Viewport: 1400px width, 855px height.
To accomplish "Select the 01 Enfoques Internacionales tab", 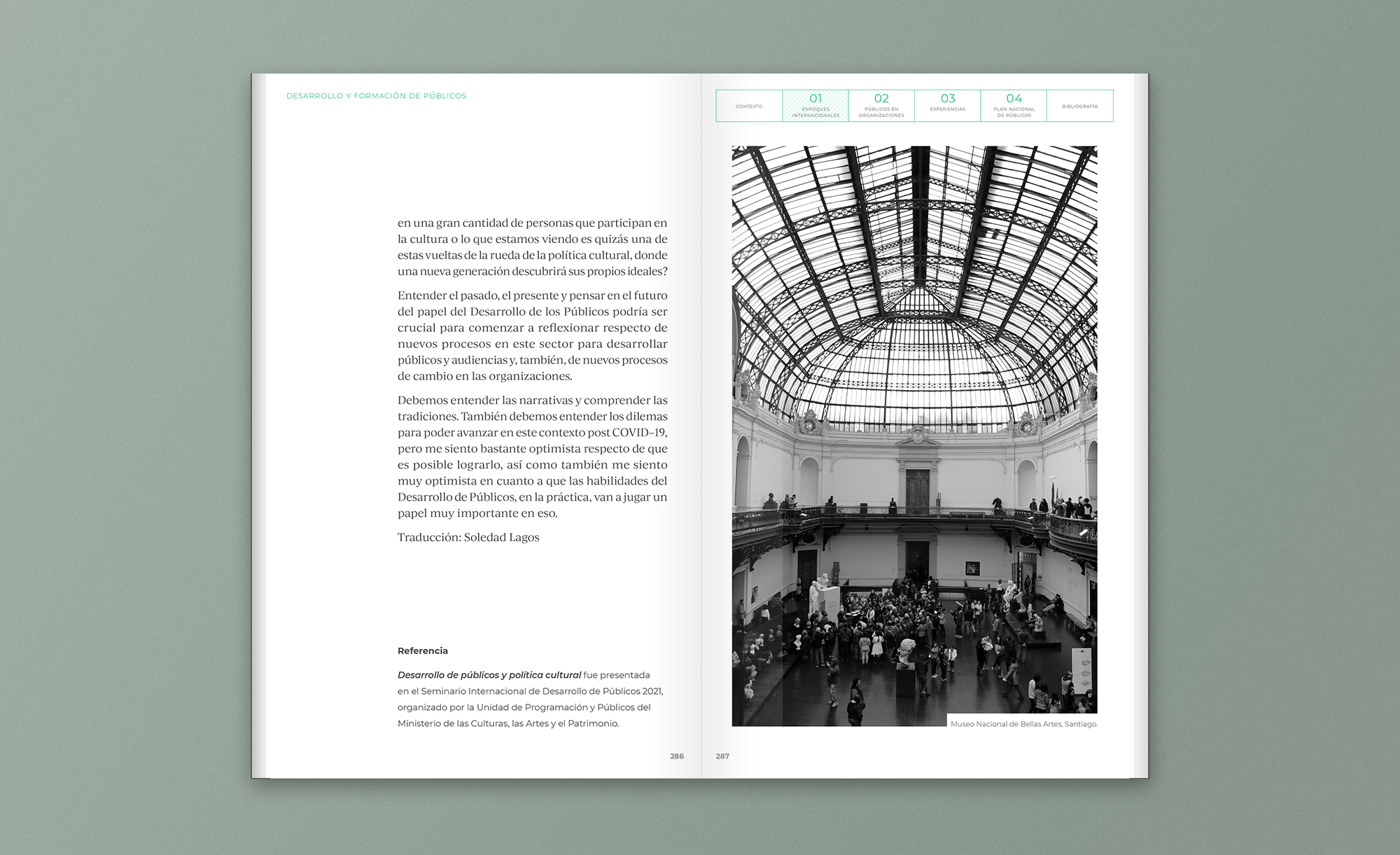I will [x=815, y=106].
